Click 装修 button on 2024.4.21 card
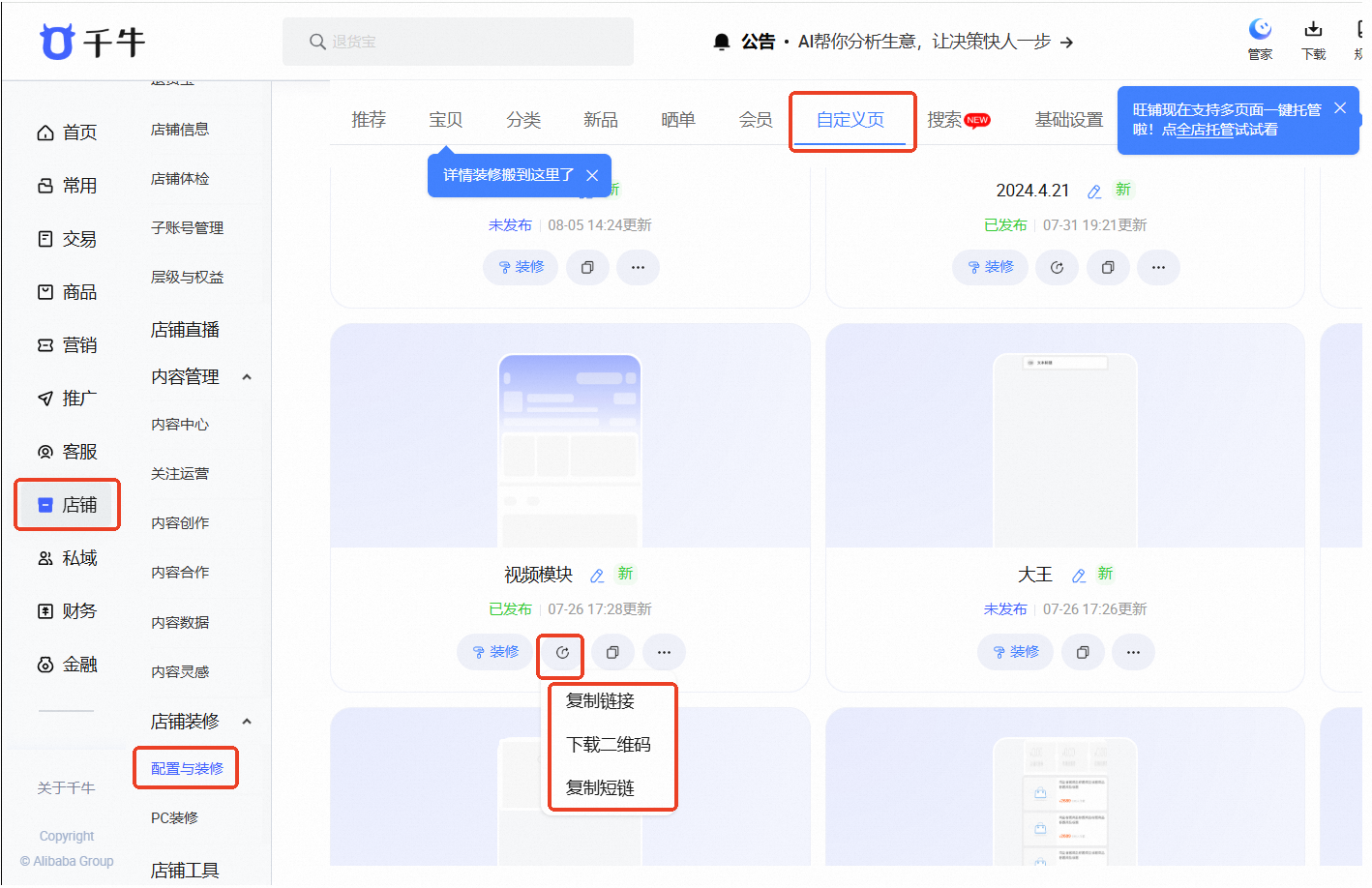Viewport: 1372px width, 888px height. pos(990,268)
